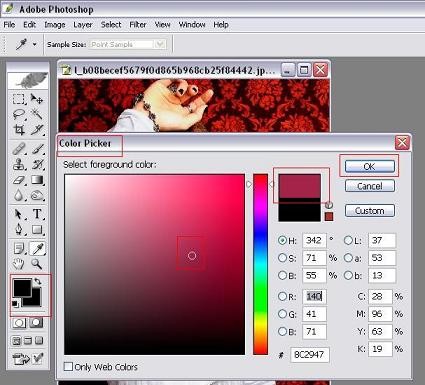This screenshot has width=425, height=385.
Task: Click the hex color field 8C2947
Action: coord(310,355)
